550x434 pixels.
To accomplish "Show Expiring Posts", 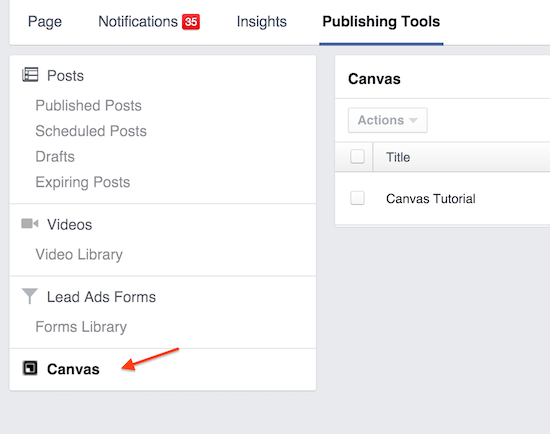I will (83, 182).
